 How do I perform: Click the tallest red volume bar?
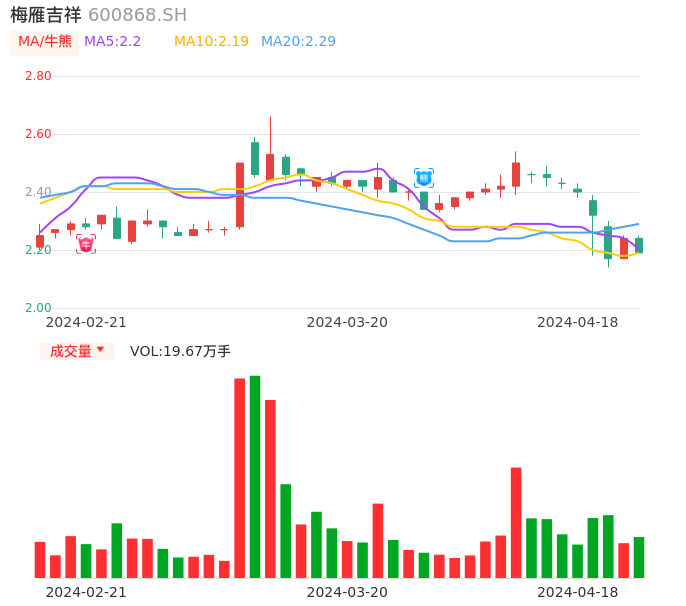[x=240, y=478]
